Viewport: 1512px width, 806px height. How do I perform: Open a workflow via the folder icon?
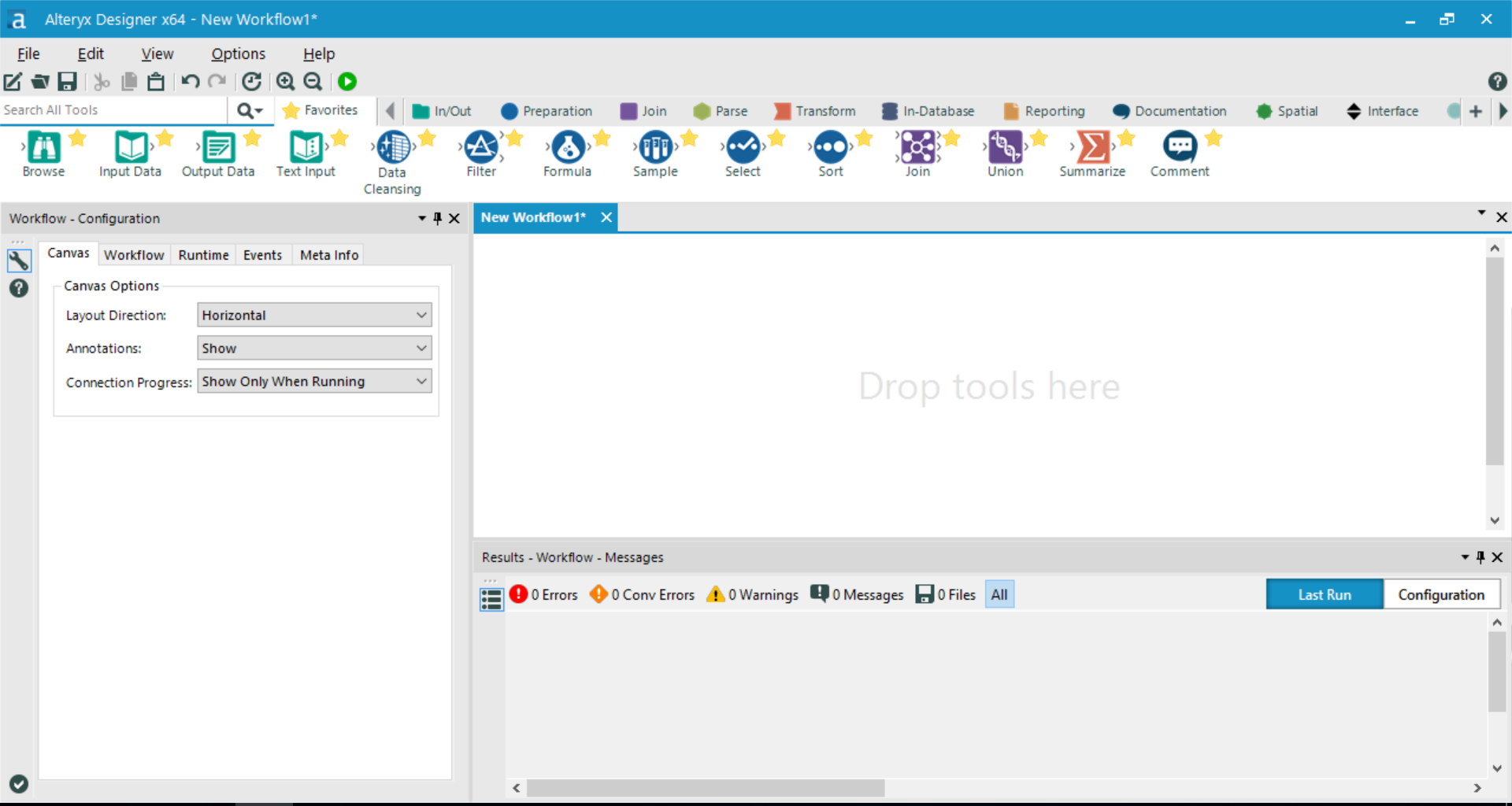(x=40, y=81)
